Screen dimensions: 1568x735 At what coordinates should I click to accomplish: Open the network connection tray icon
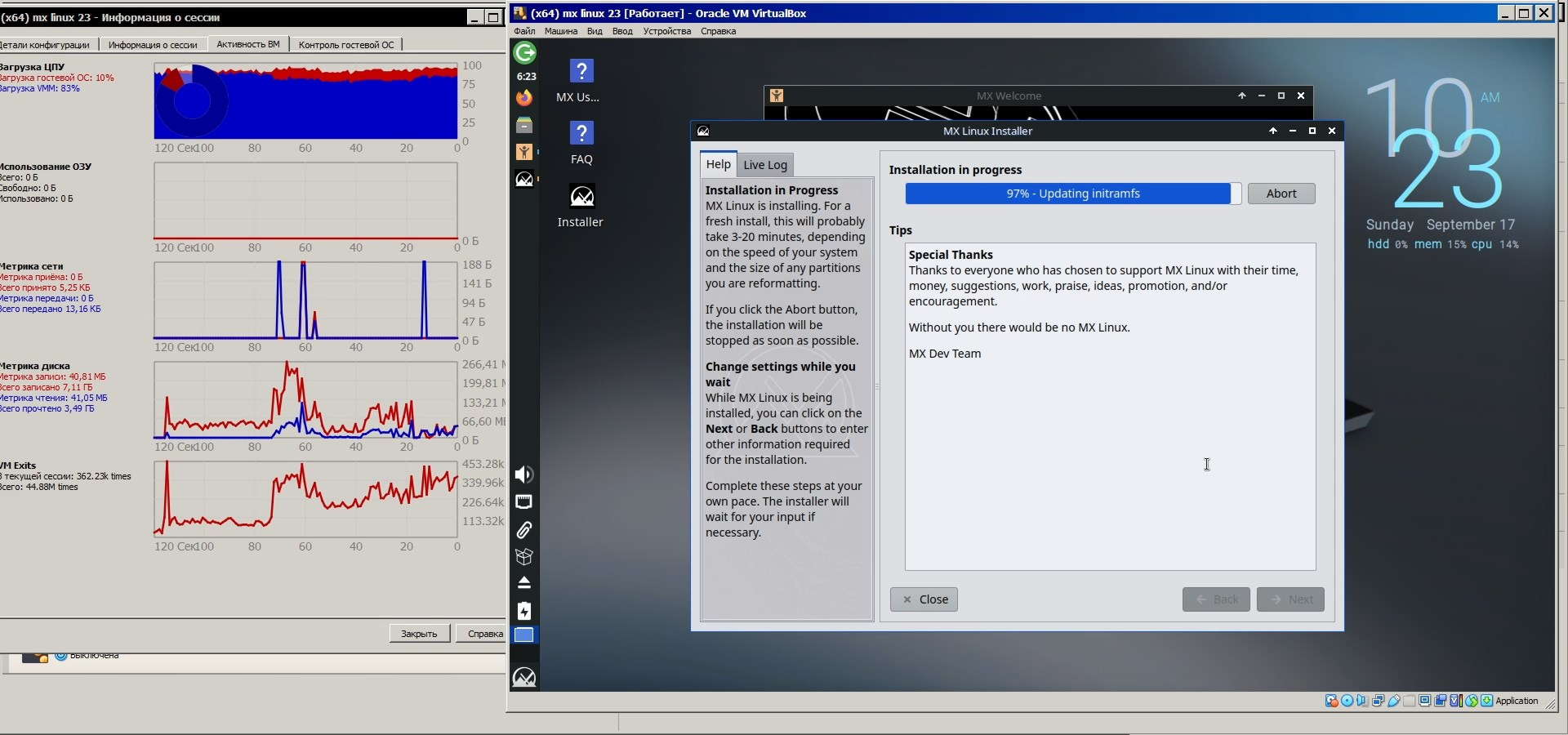pos(524,501)
